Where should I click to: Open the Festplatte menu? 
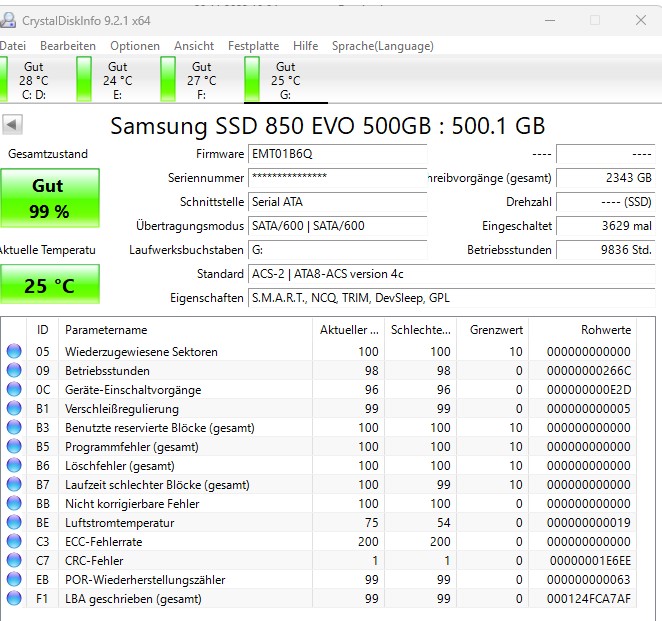253,46
